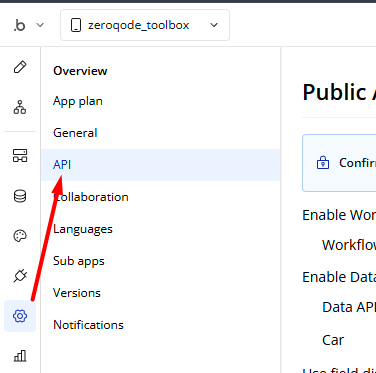Go to the General settings tab
This screenshot has height=373, width=376.
tap(75, 133)
